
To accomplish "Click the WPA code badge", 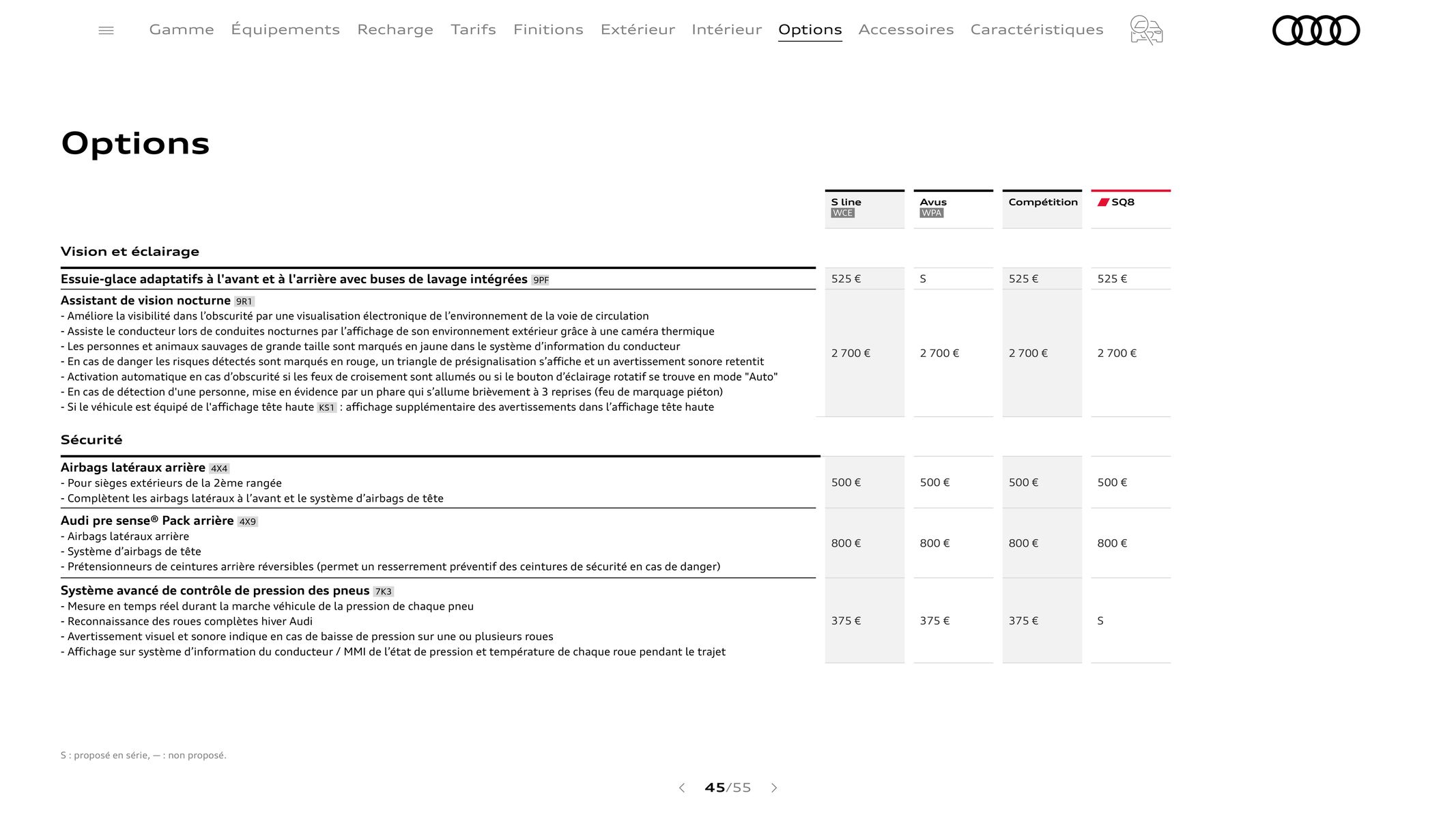I will (932, 213).
